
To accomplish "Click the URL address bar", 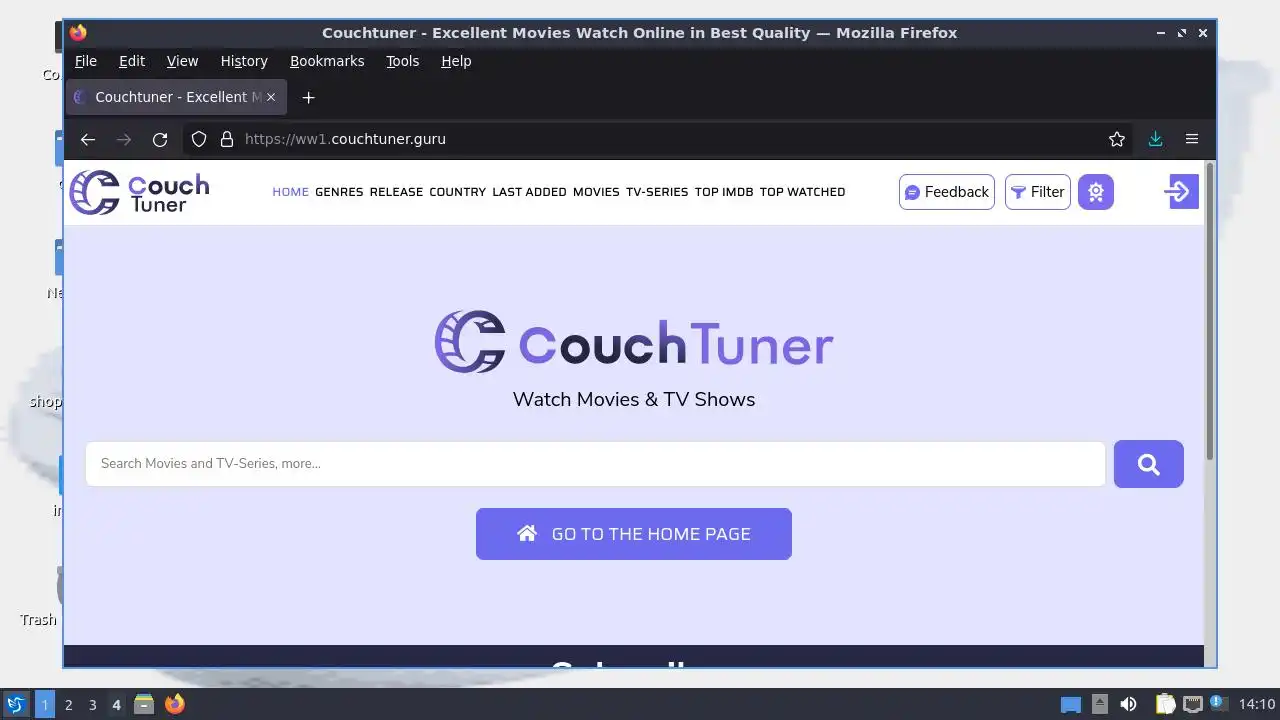I will point(660,139).
